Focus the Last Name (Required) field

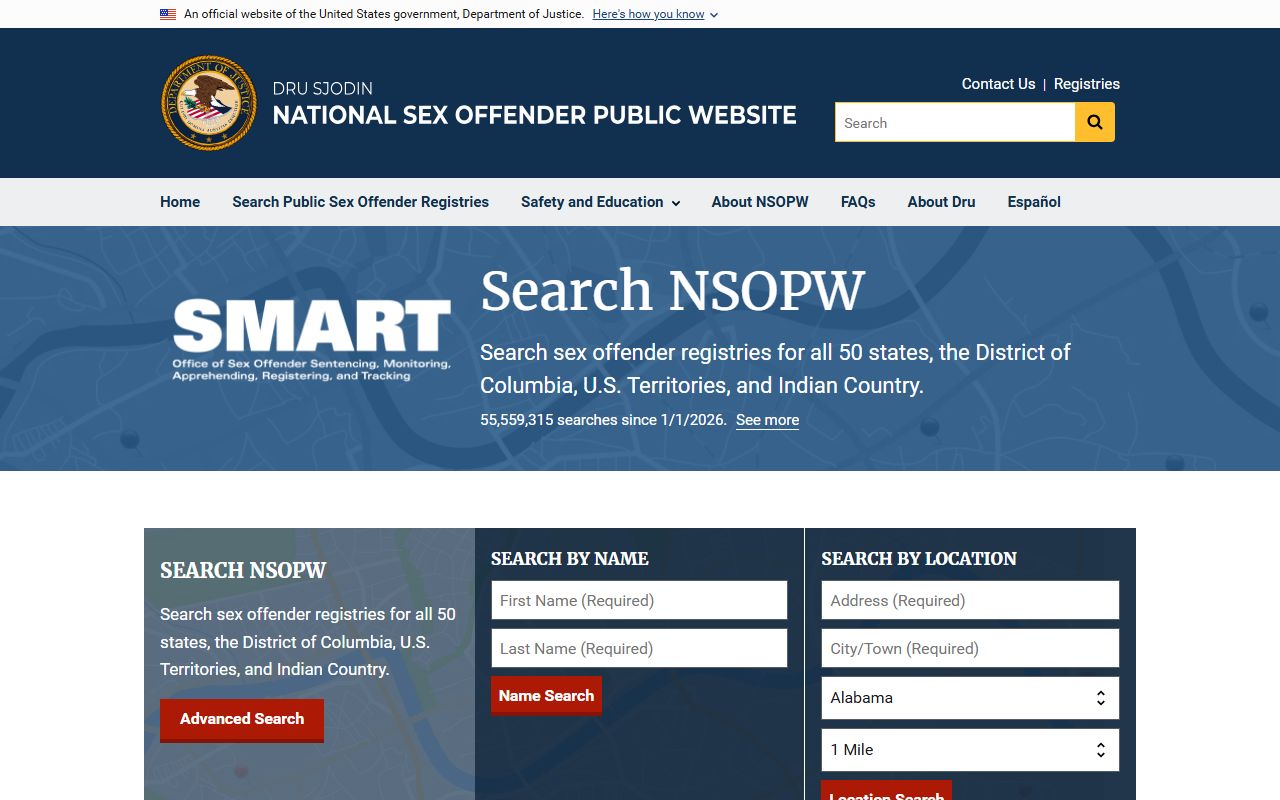639,648
